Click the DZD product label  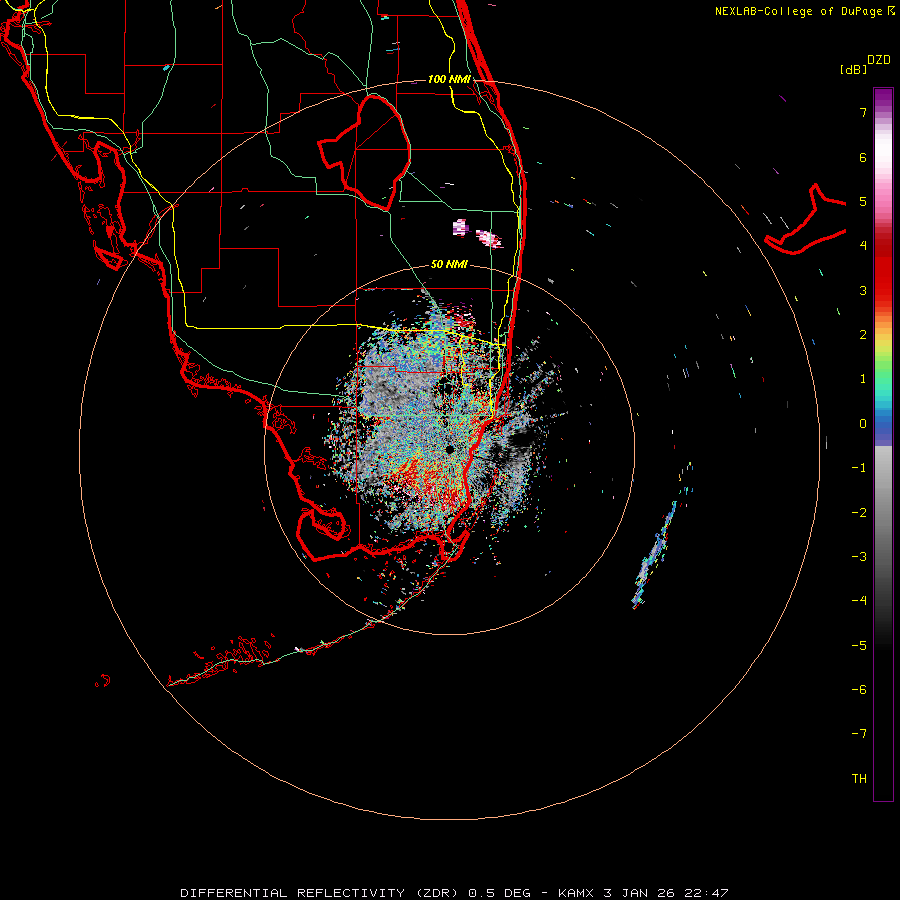(x=878, y=60)
